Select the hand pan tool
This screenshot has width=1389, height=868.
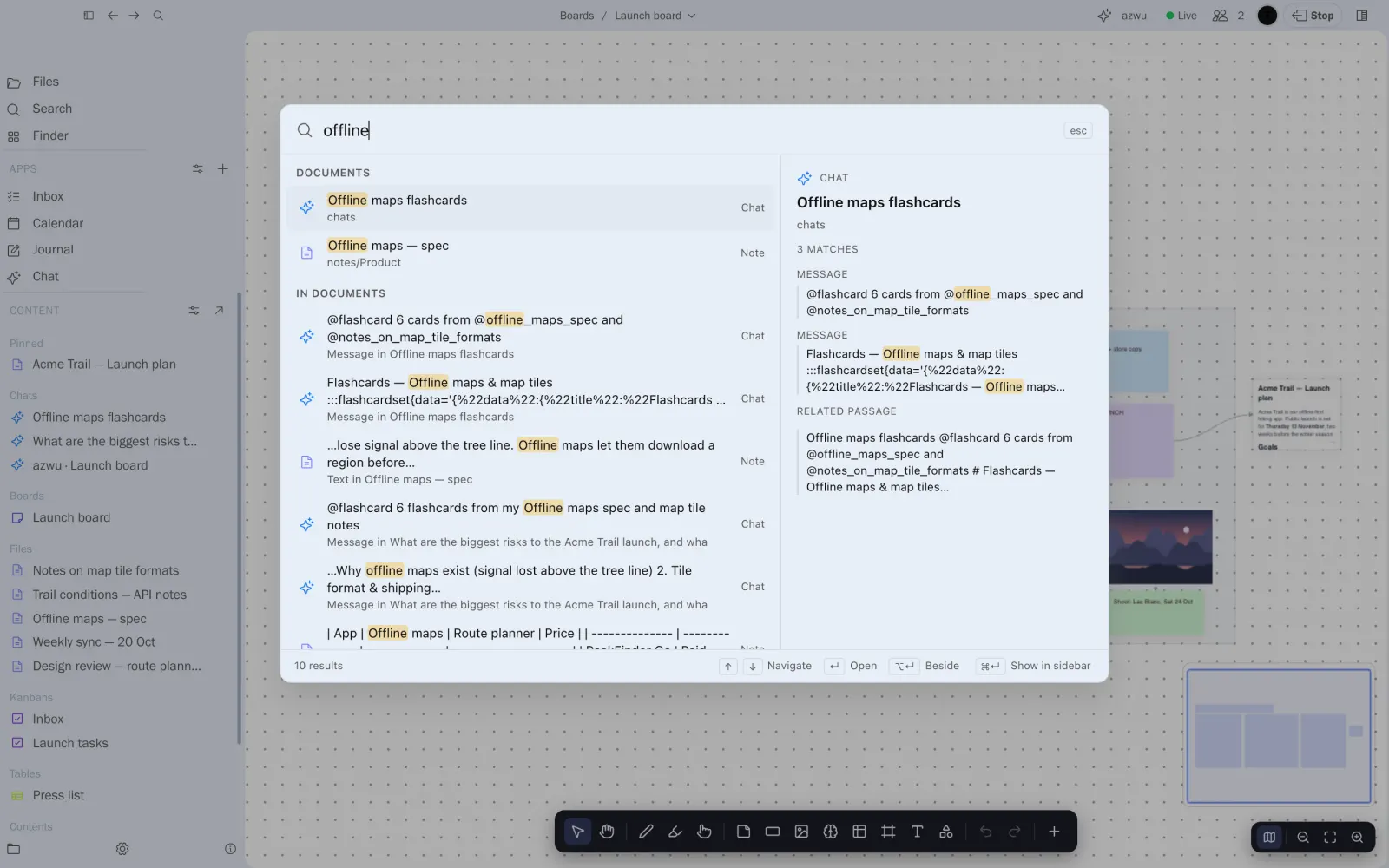tap(607, 832)
